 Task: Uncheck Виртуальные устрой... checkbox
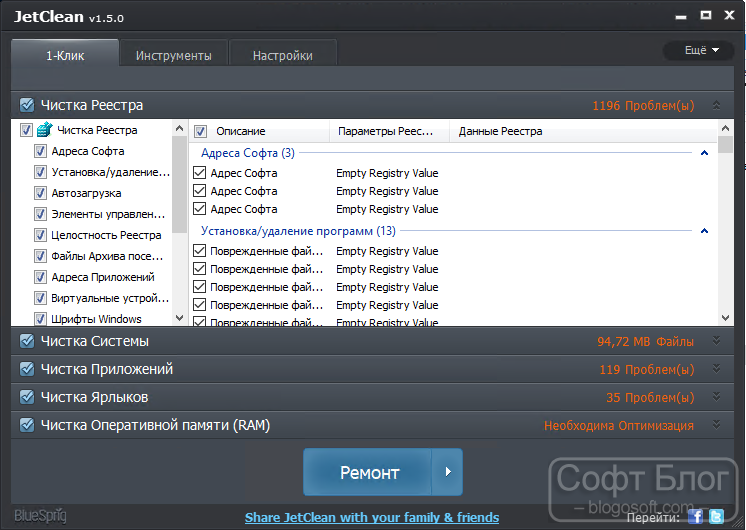click(40, 298)
